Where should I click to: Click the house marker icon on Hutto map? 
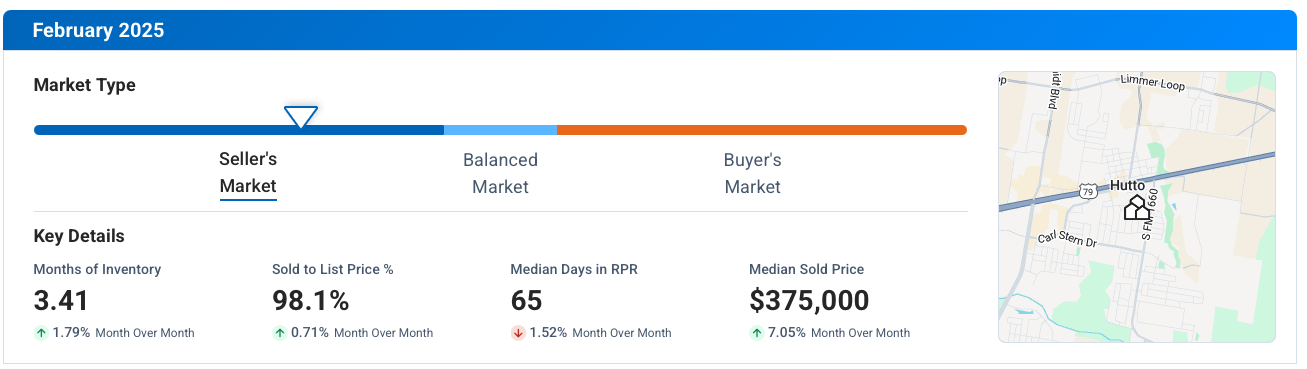1137,208
